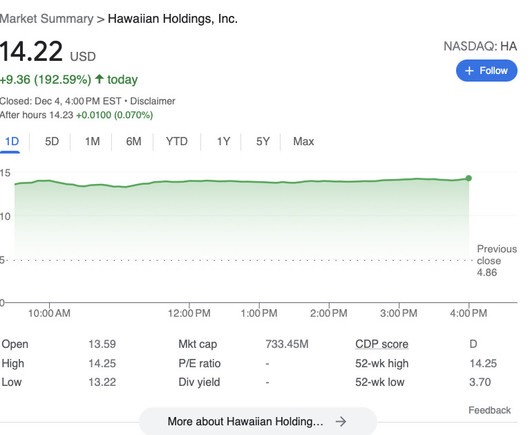530x435 pixels.
Task: Select the 1Y time range
Action: pos(223,141)
